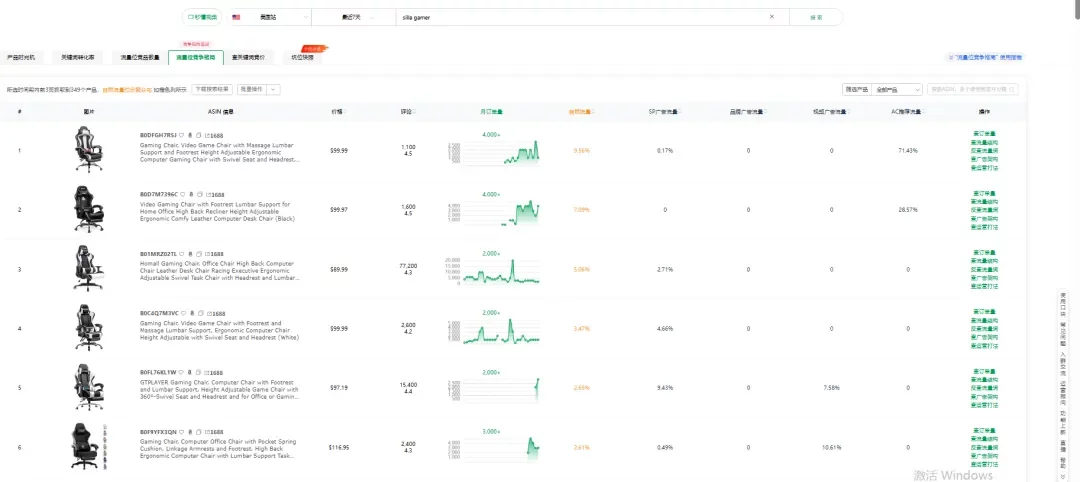Toggle favorite heart for B0F9YFX3QN
The height and width of the screenshot is (482, 1080).
click(x=182, y=432)
